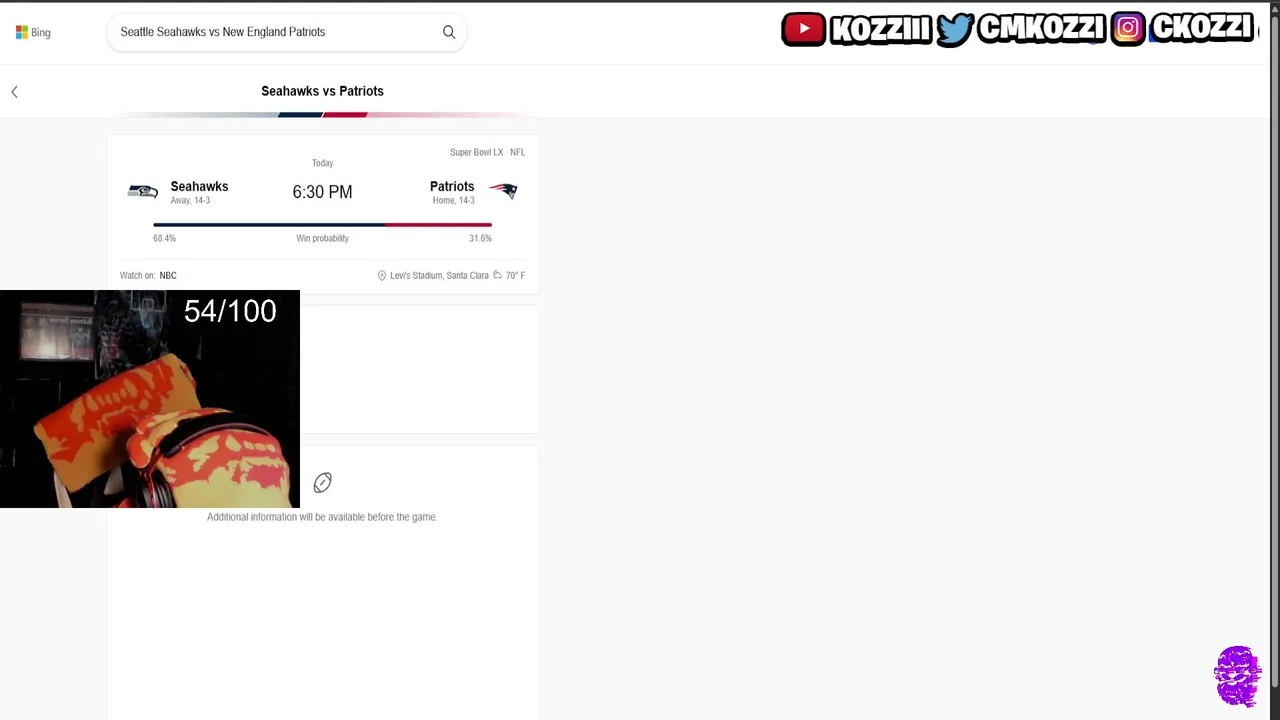Click the YouTube icon in overlay
Viewport: 1280px width, 720px height.
804,29
